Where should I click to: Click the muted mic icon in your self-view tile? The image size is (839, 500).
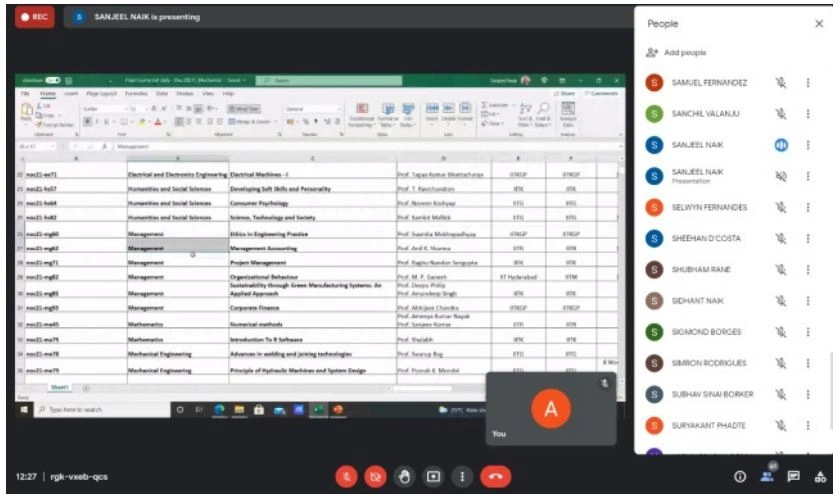(604, 383)
